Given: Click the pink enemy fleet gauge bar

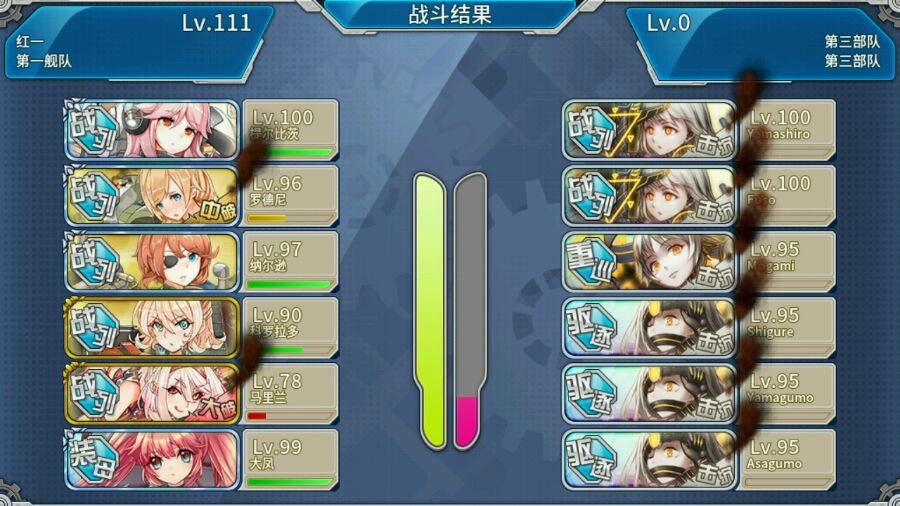Looking at the screenshot, I should point(467,421).
